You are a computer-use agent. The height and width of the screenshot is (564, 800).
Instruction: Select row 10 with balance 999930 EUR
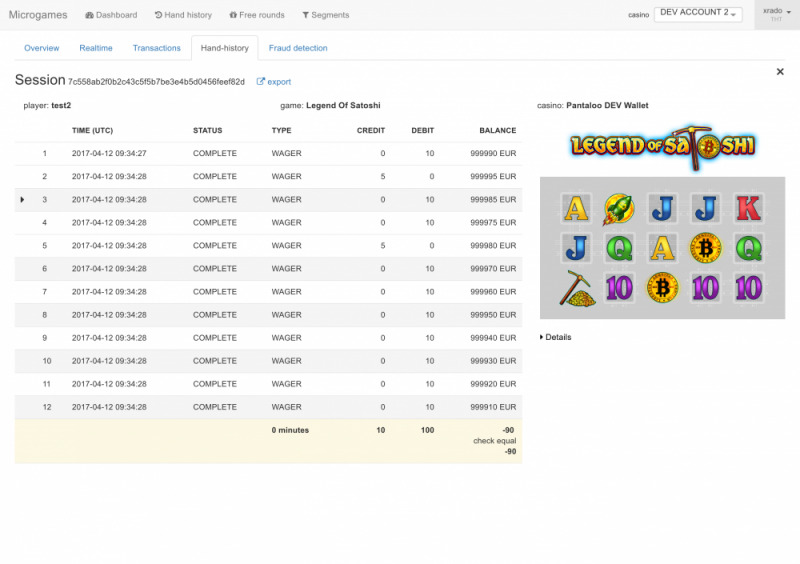click(268, 361)
